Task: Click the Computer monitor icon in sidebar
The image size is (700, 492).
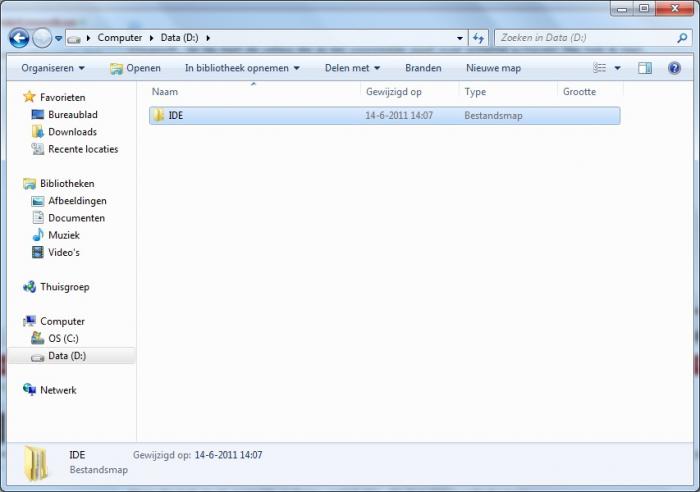Action: click(x=29, y=321)
